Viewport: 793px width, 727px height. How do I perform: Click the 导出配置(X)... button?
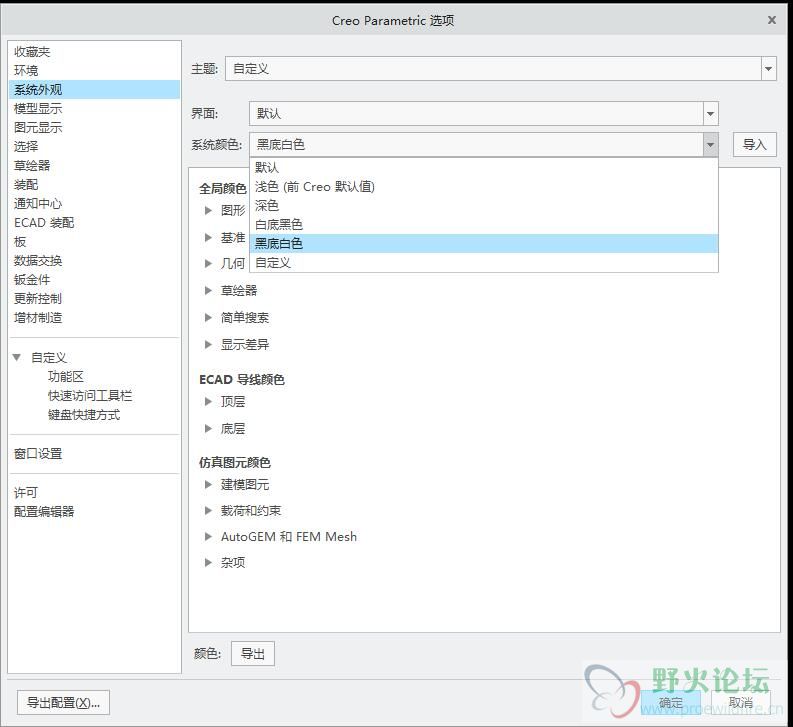pos(63,703)
